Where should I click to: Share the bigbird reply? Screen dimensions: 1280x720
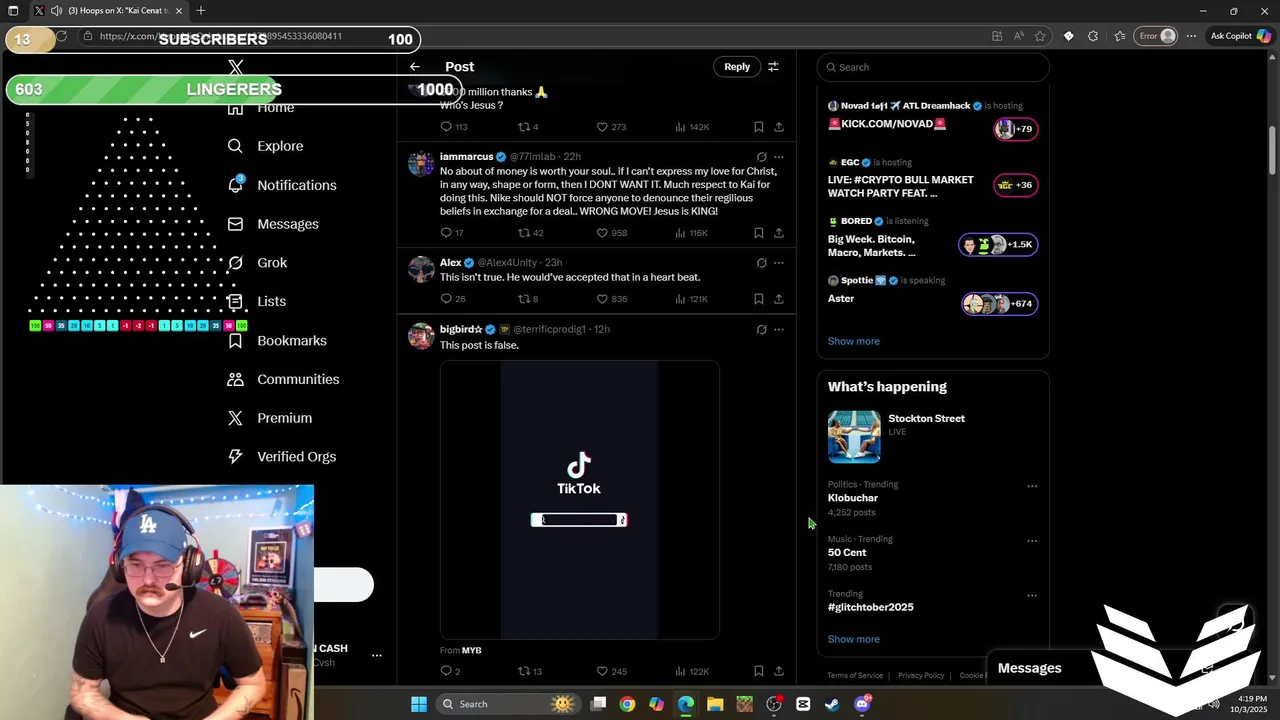click(x=779, y=671)
